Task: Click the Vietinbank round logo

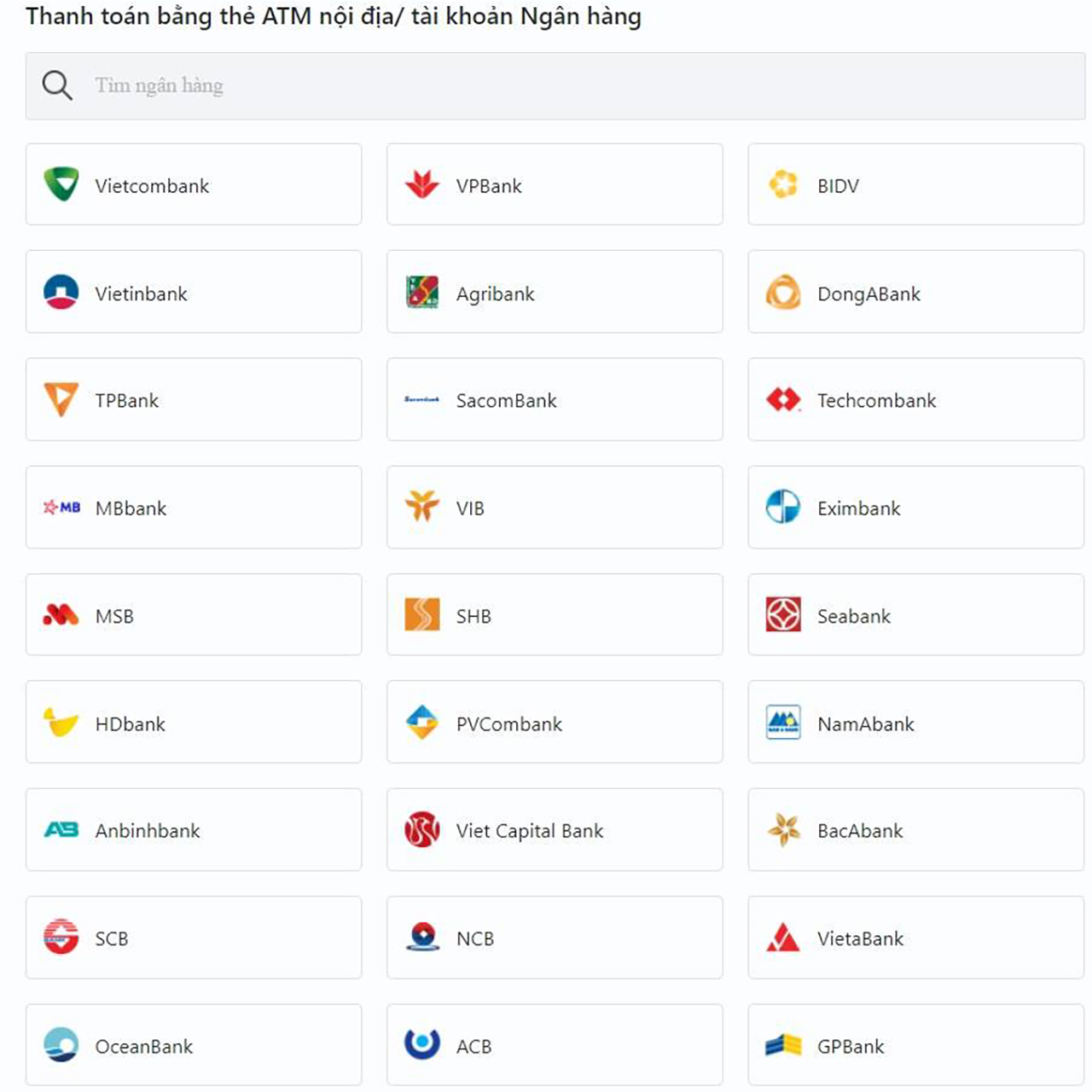Action: (x=61, y=293)
